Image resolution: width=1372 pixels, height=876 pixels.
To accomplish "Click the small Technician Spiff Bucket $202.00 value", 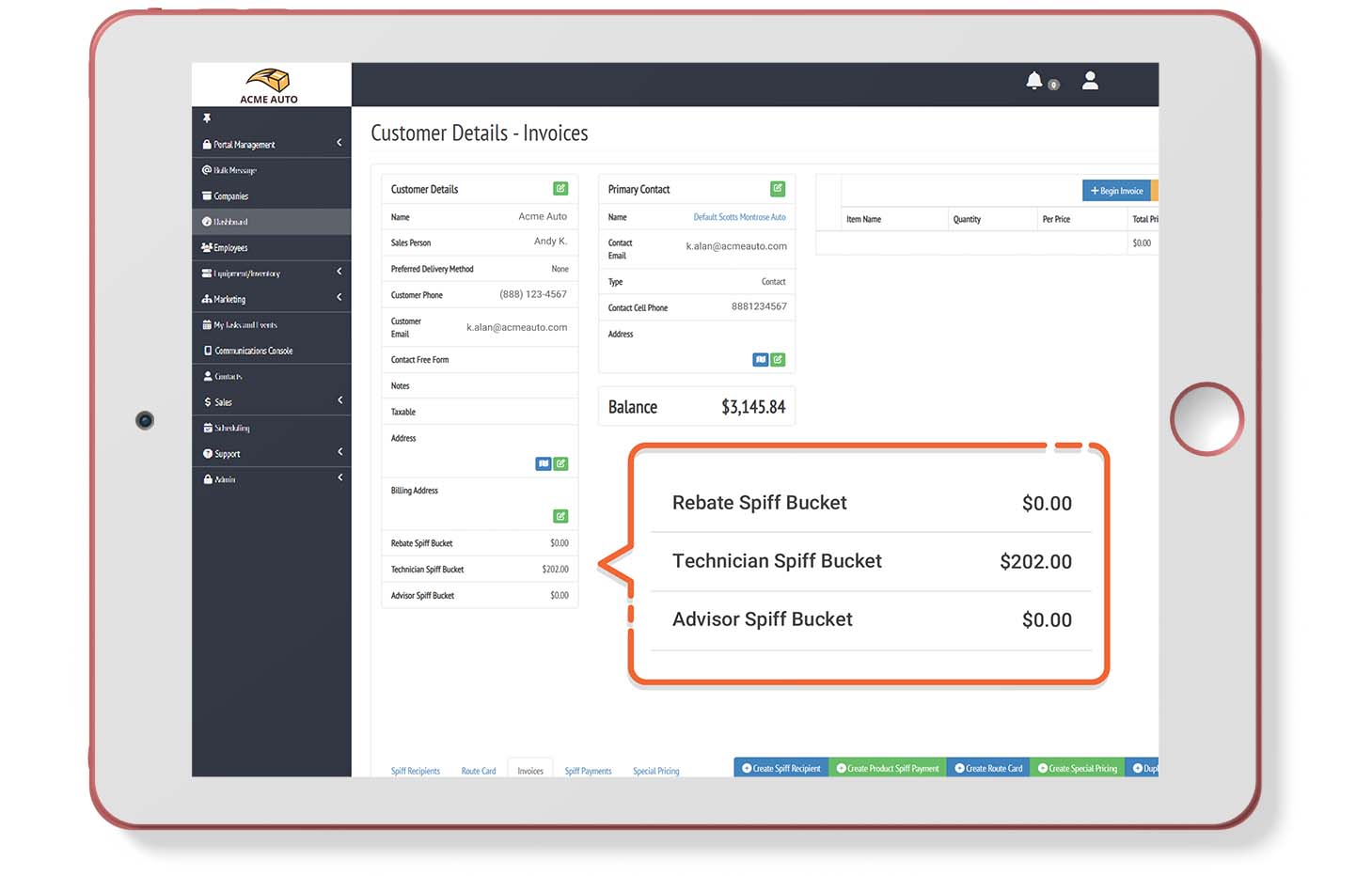I will (555, 570).
